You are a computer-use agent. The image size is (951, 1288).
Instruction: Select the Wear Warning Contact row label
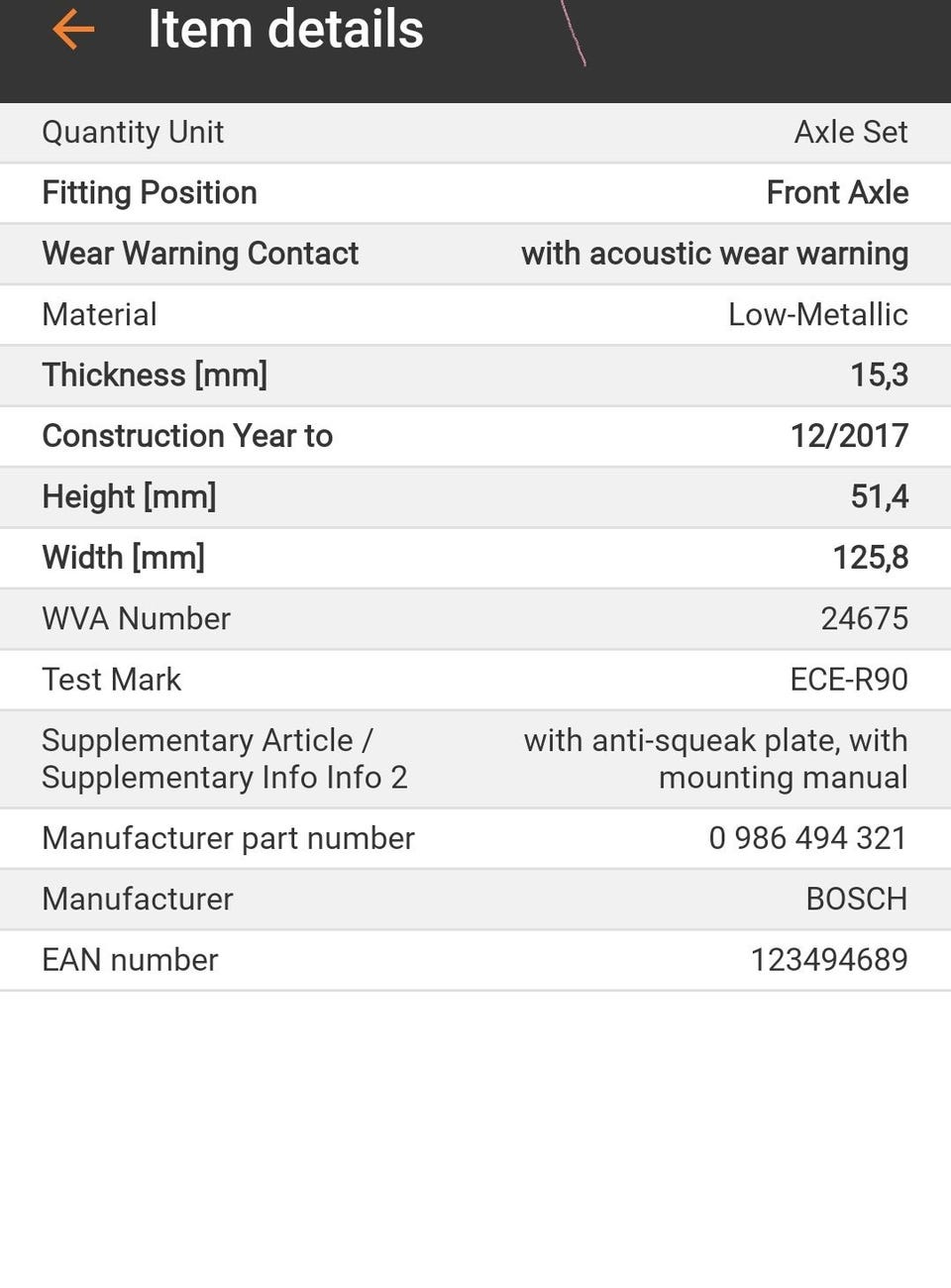pos(200,254)
